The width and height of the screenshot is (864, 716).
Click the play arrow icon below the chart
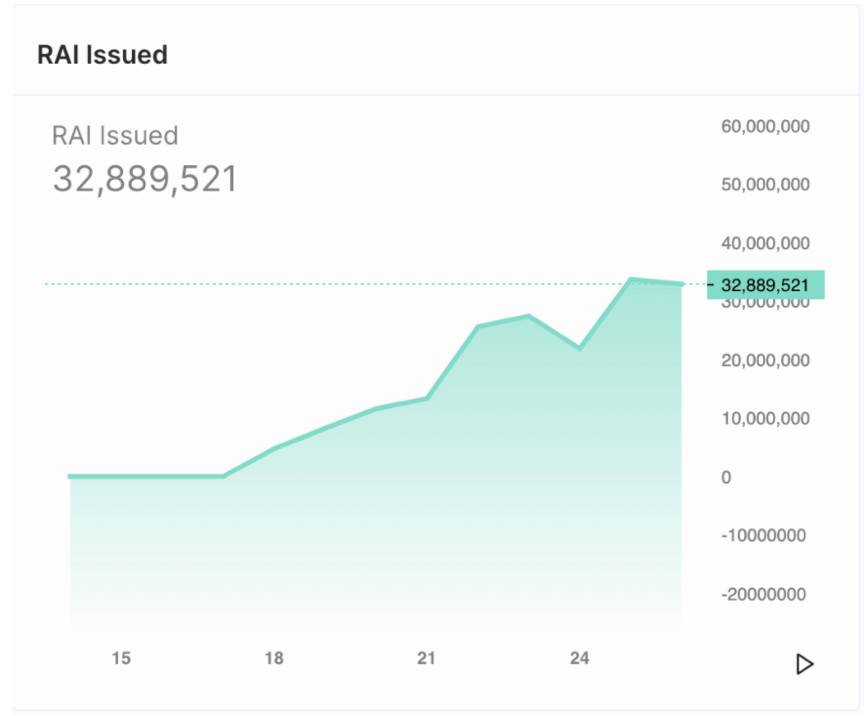click(804, 664)
